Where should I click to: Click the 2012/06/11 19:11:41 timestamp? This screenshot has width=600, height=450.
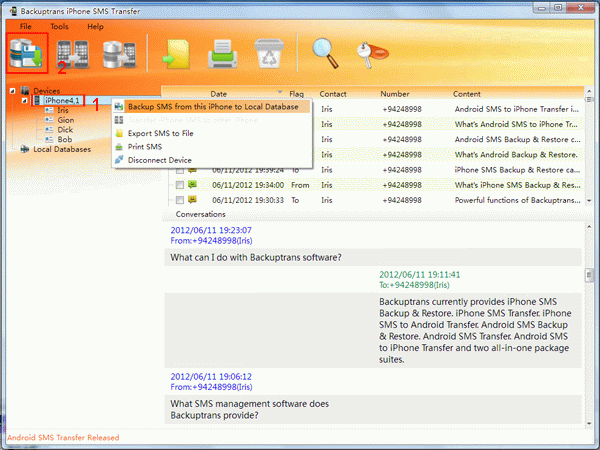tap(420, 275)
